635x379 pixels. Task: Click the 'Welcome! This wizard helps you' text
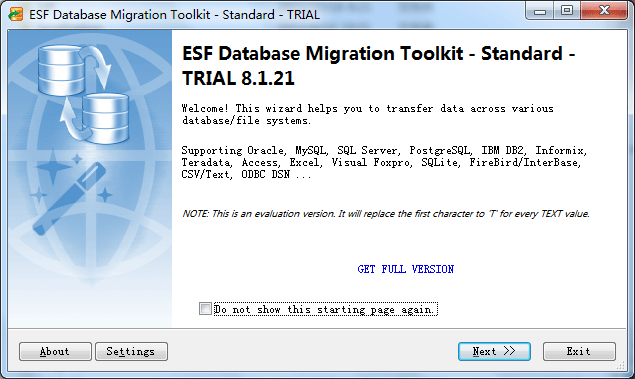[x=368, y=115]
